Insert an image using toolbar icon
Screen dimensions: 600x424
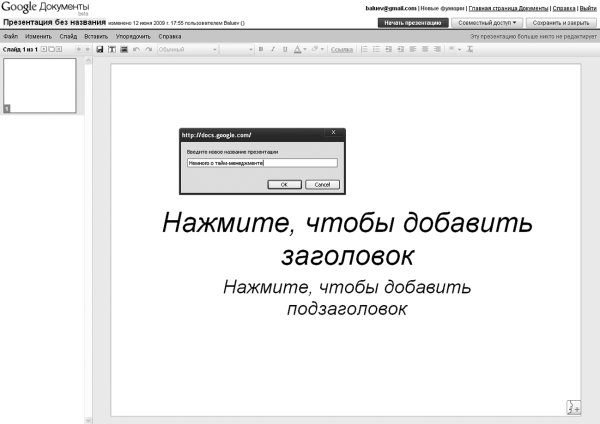pyautogui.click(x=124, y=49)
